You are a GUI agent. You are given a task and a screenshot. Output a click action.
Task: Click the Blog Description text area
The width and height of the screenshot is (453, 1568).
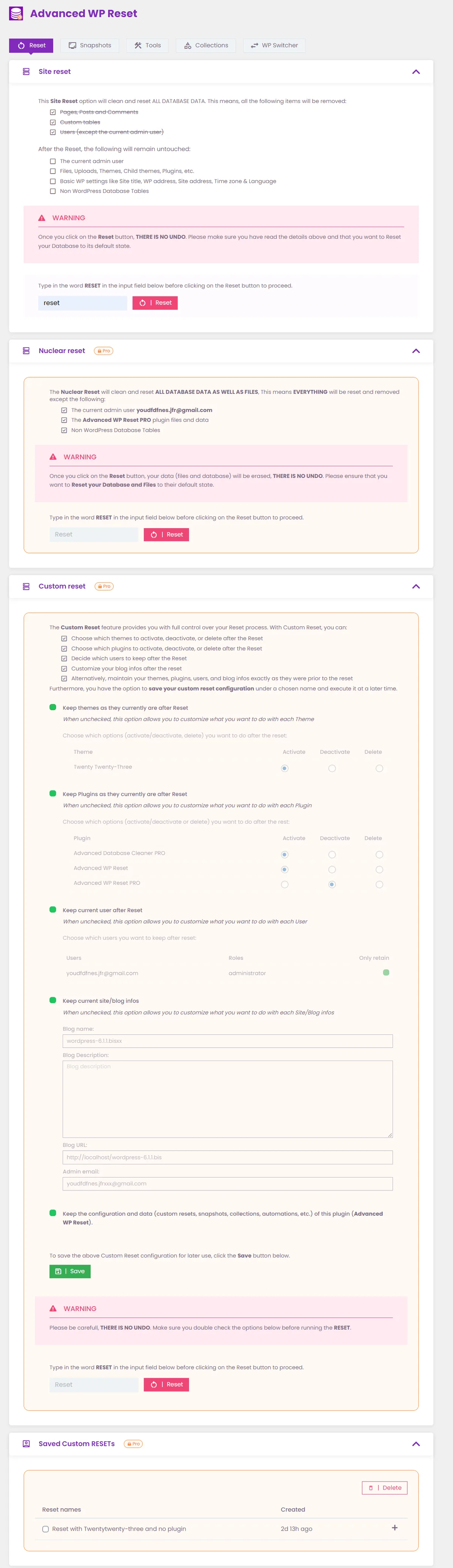click(228, 1099)
